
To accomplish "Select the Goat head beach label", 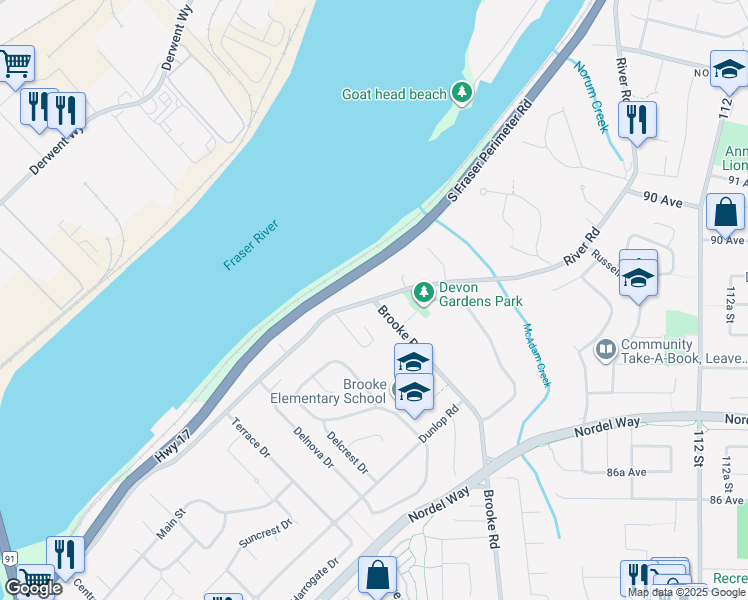I will (394, 94).
